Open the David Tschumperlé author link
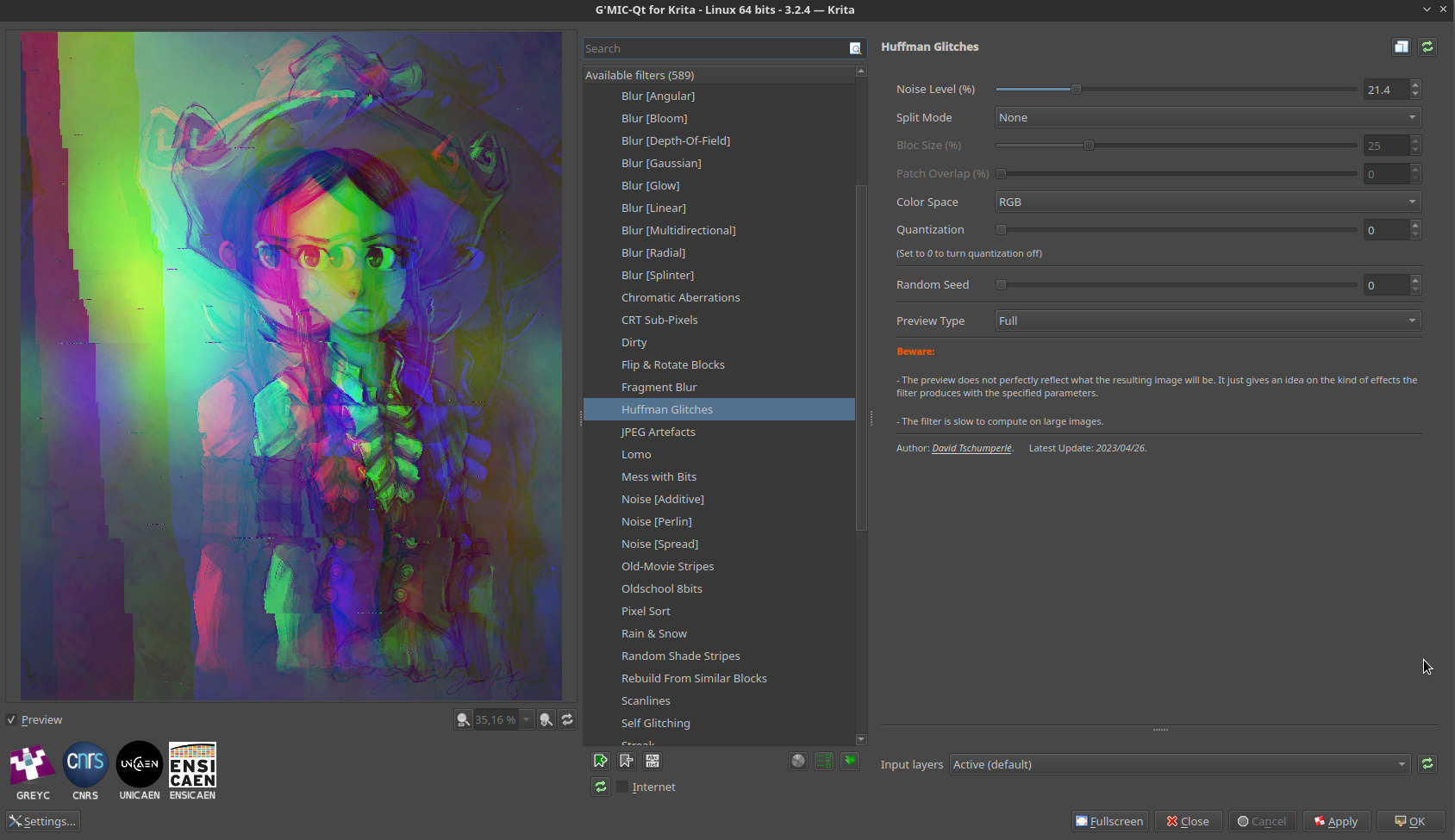 pyautogui.click(x=971, y=448)
